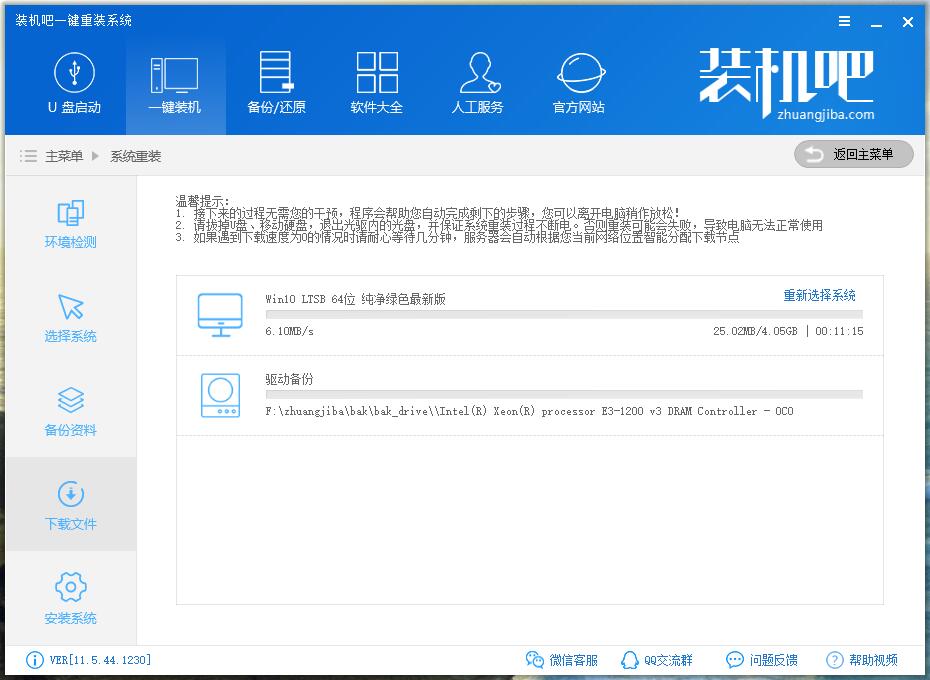Viewport: 930px width, 680px height.
Task: Click the 驱动备份 driver backup progress bar
Action: click(564, 395)
